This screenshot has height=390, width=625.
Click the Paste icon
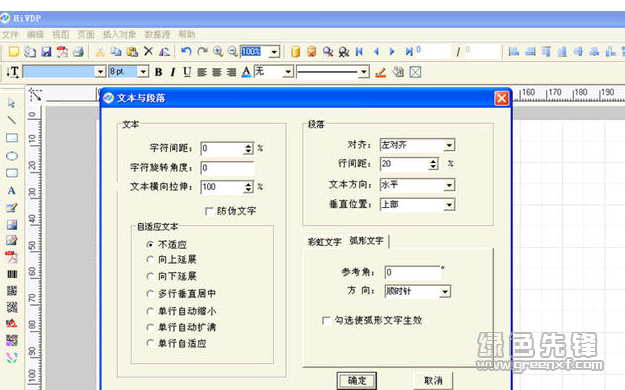click(132, 51)
